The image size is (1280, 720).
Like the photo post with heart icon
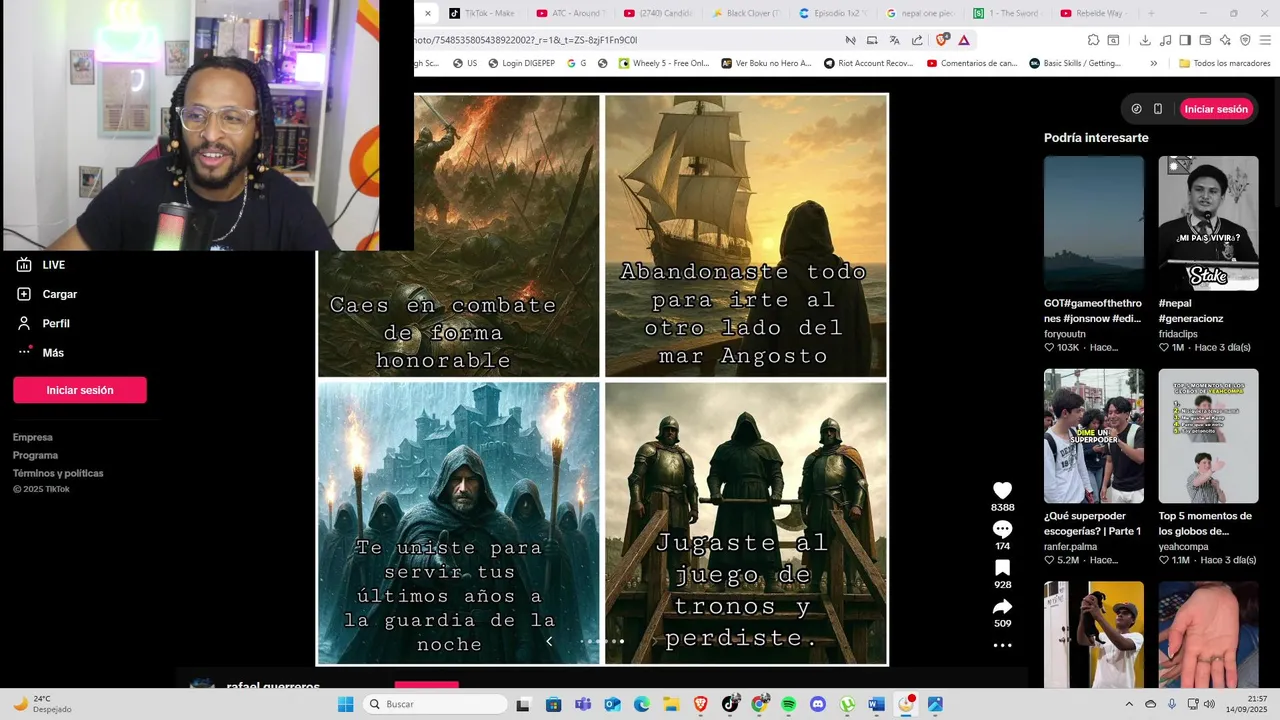tap(1002, 490)
